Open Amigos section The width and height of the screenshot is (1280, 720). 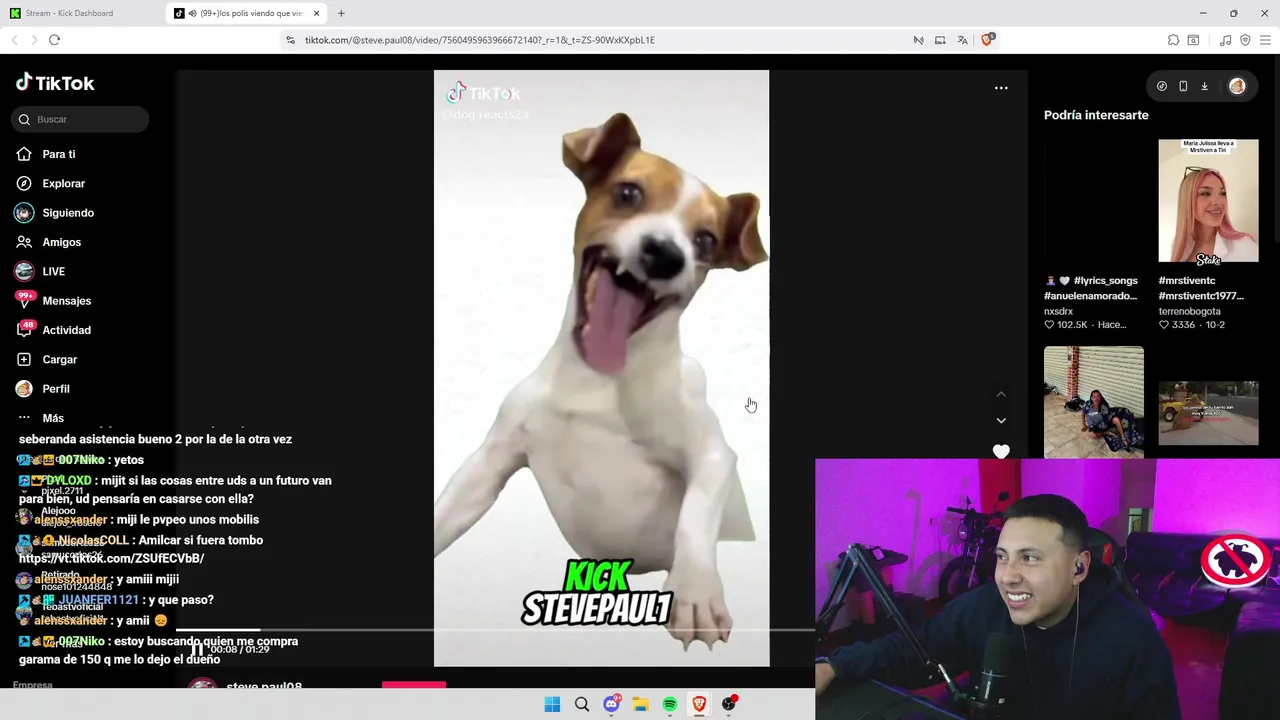click(x=62, y=242)
